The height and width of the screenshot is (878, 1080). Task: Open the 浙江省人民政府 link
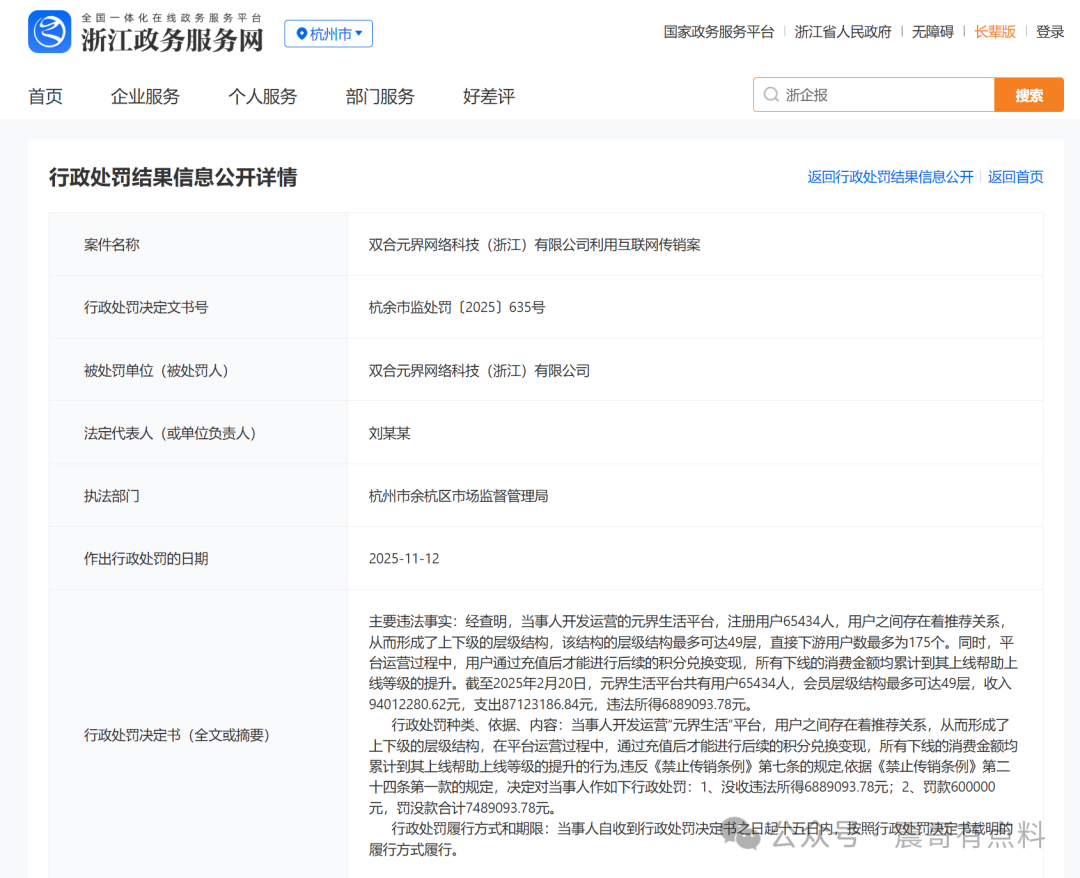[843, 32]
